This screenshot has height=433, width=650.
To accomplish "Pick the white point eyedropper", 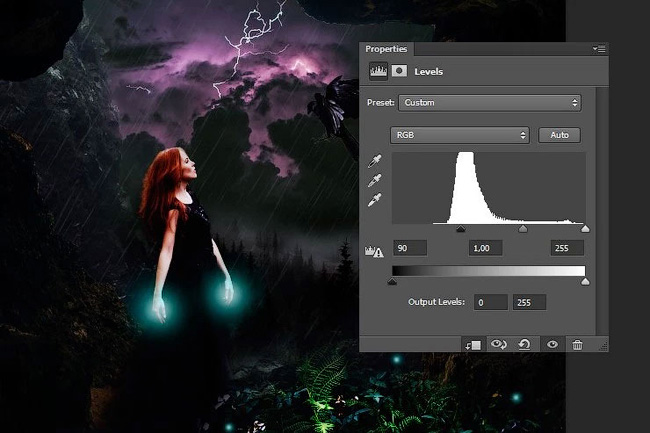I will point(375,200).
